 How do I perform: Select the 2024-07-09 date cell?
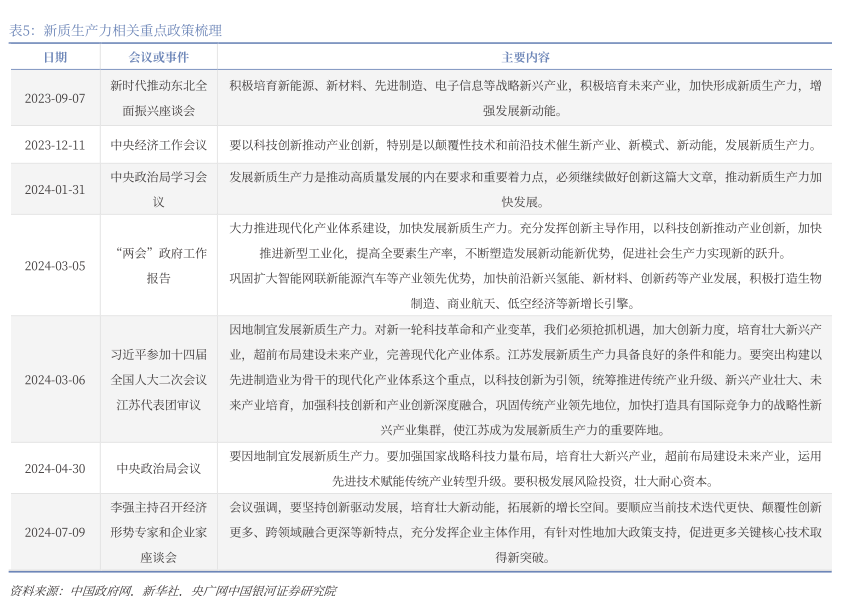[55, 532]
